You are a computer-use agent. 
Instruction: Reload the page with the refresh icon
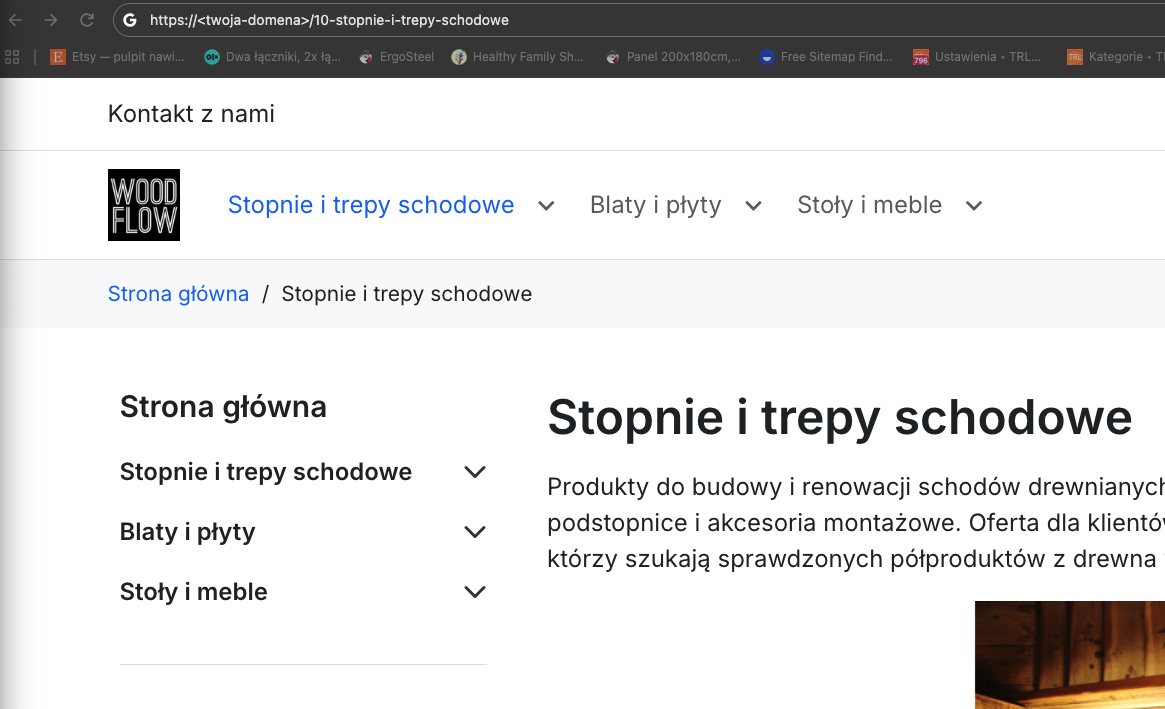tap(87, 20)
